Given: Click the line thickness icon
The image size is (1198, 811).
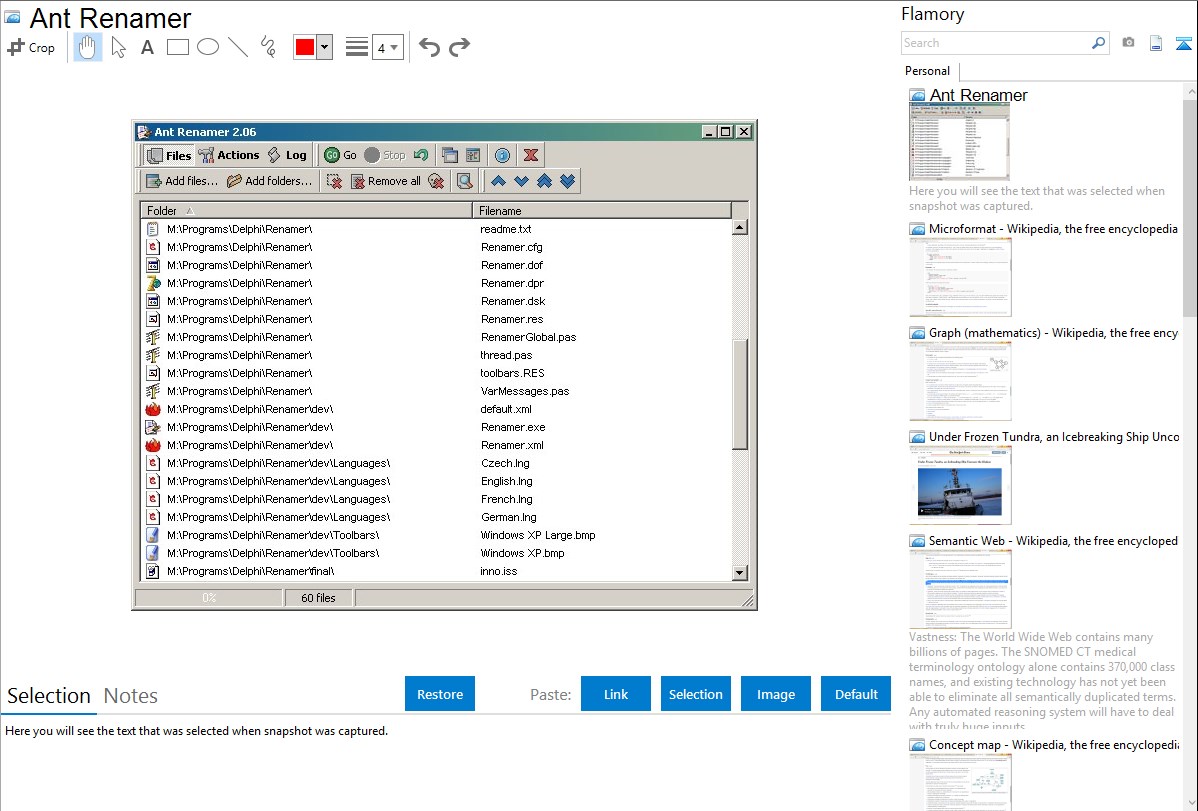Looking at the screenshot, I should 356,47.
